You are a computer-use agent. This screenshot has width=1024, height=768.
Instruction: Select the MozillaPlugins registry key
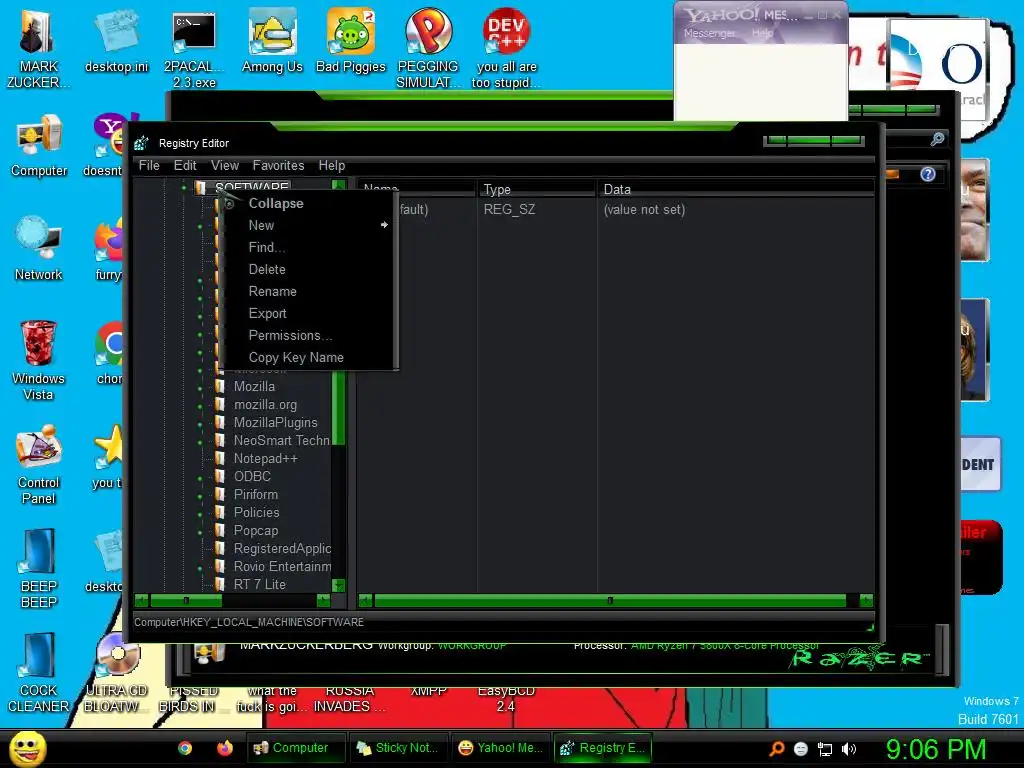click(276, 423)
